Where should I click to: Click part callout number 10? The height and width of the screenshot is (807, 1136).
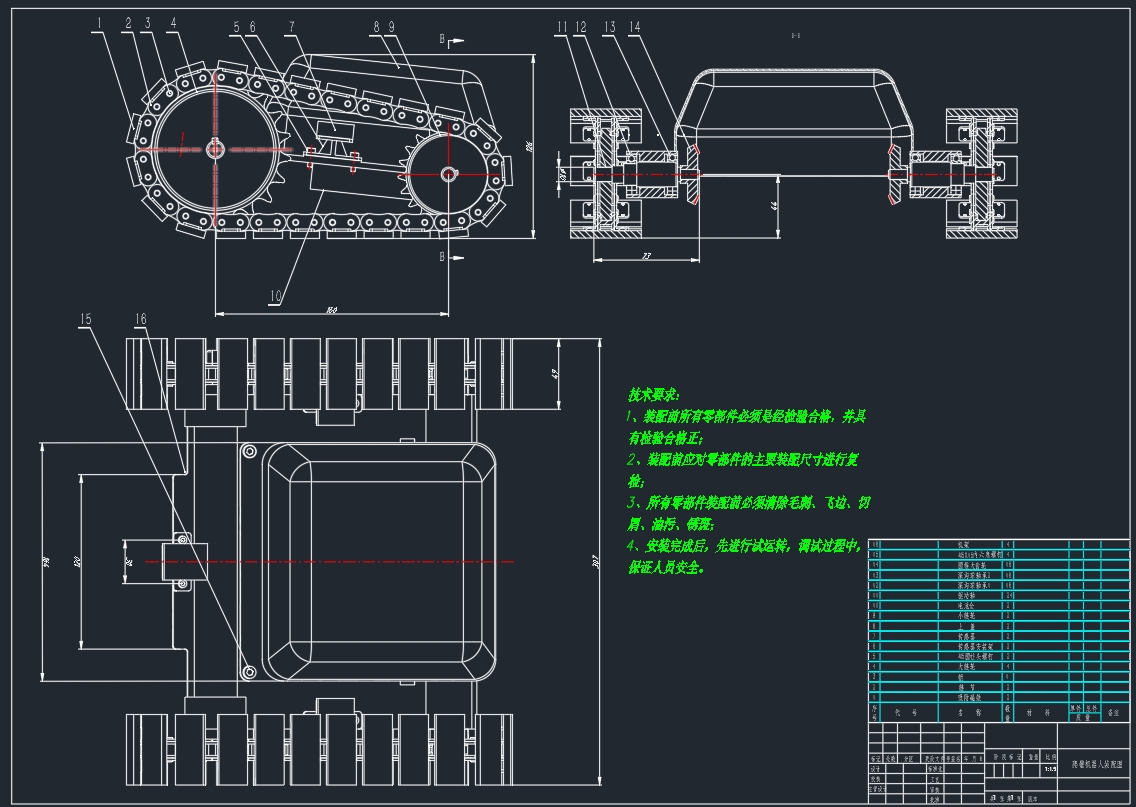click(275, 296)
